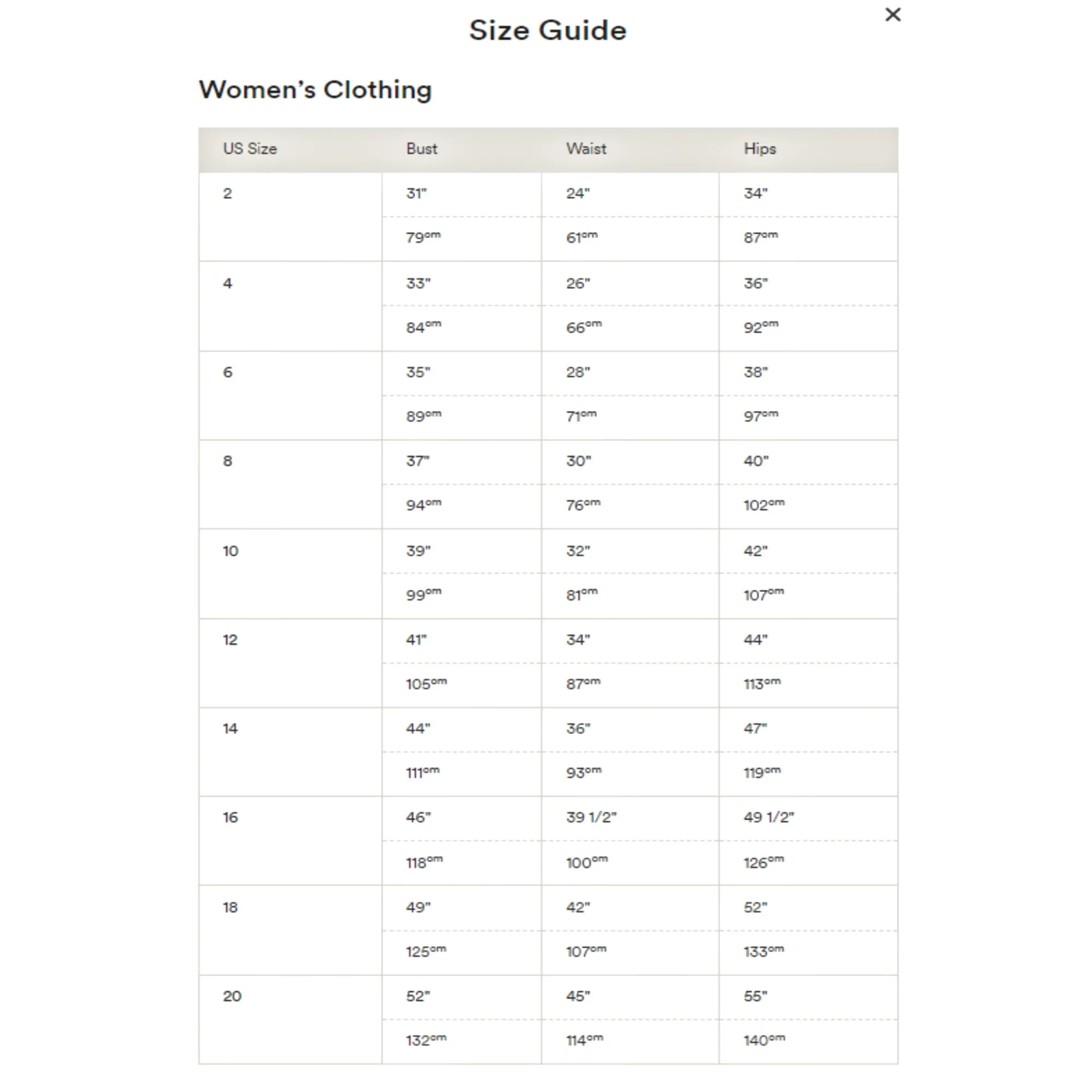Viewport: 1092px width, 1092px height.
Task: Click the US size 2 row label
Action: pos(227,194)
